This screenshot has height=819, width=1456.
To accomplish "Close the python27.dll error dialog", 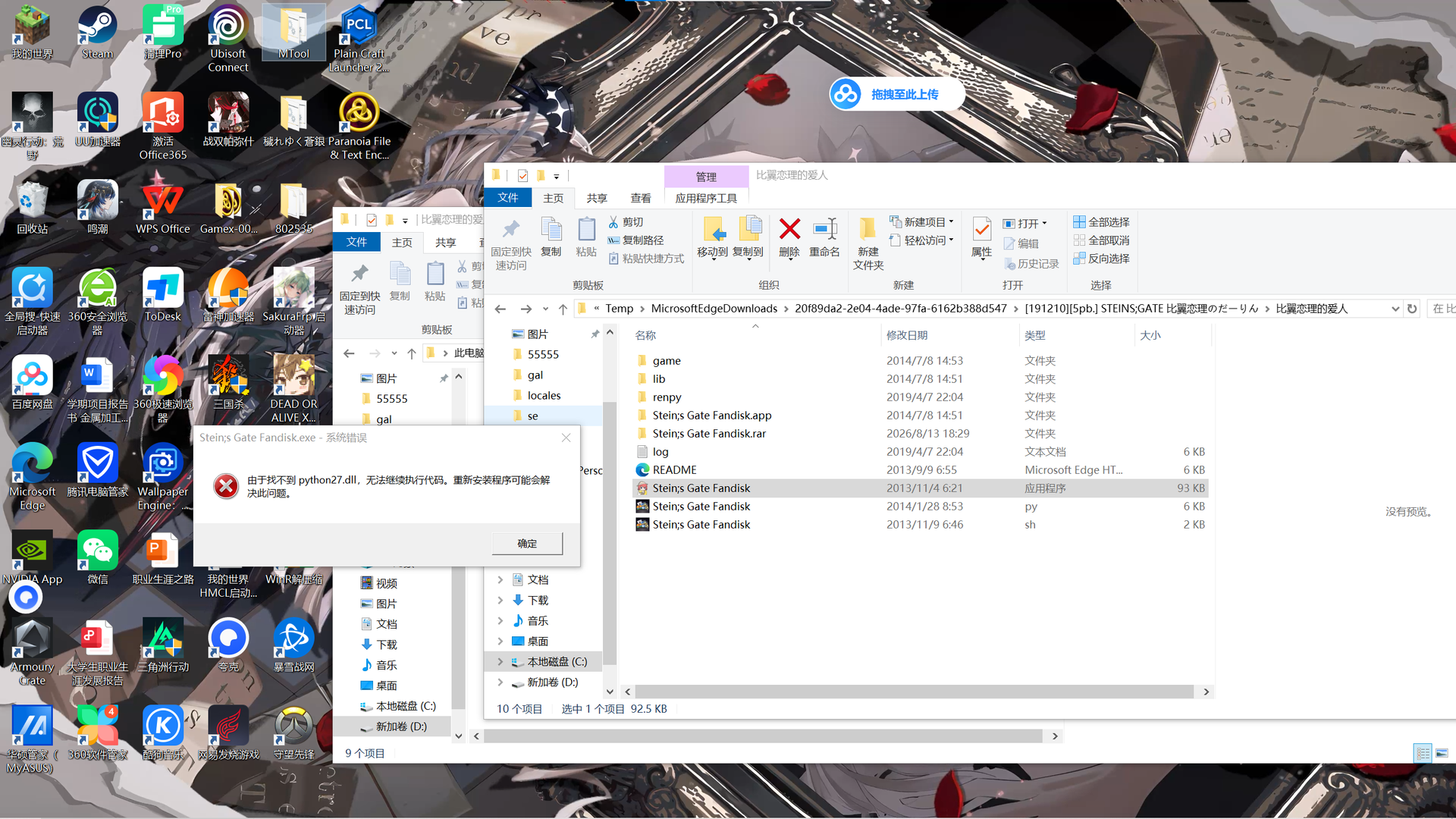I will coord(566,438).
